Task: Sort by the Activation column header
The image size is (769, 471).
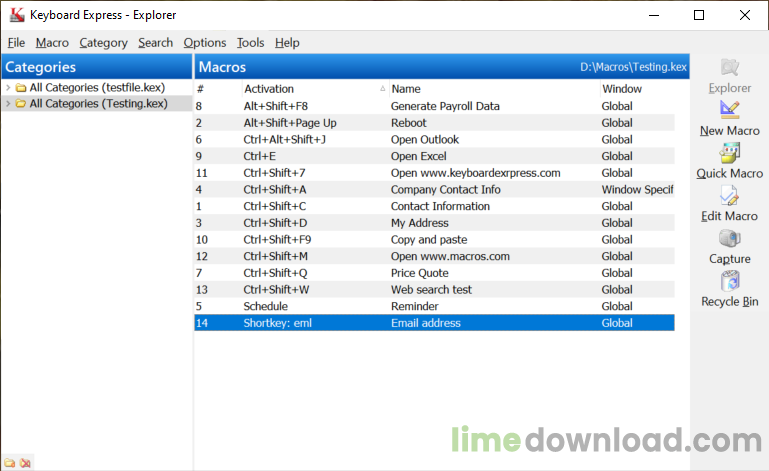Action: point(315,89)
